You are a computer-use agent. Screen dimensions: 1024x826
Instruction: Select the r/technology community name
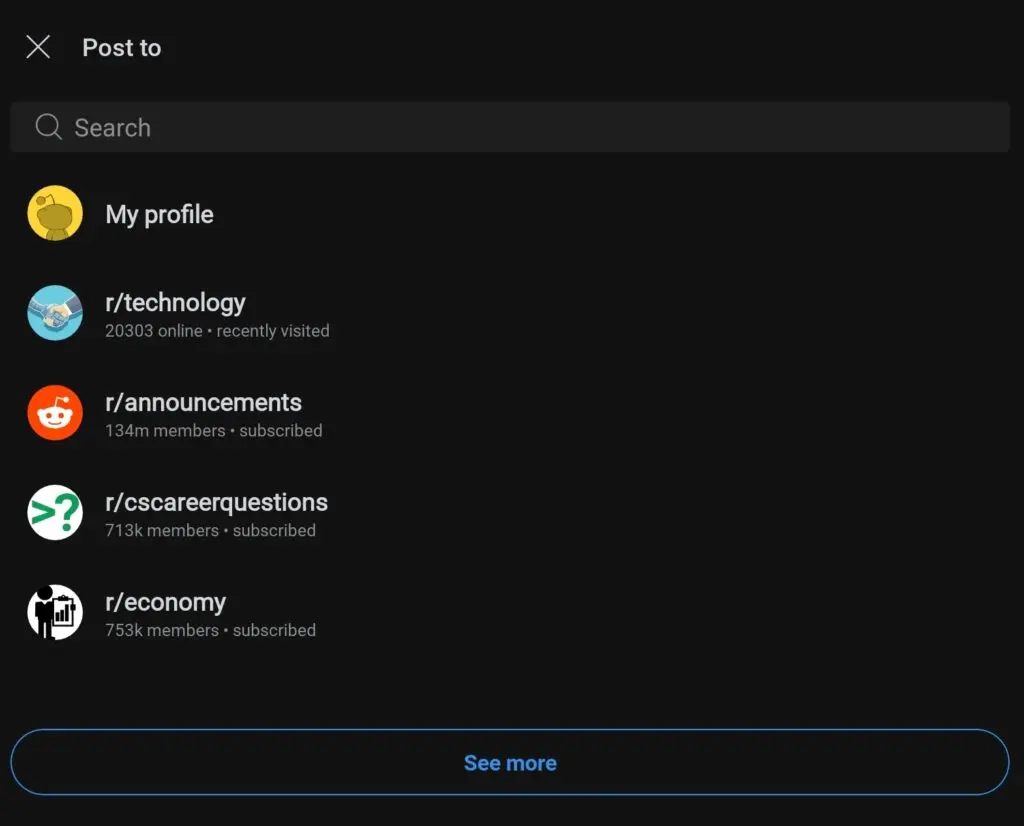[175, 302]
